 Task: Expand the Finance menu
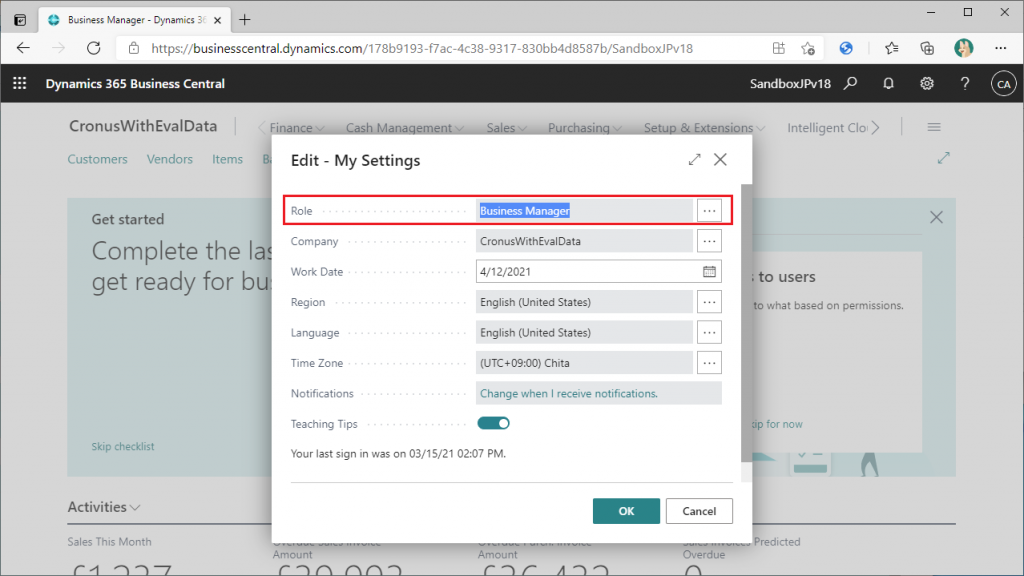click(x=297, y=128)
